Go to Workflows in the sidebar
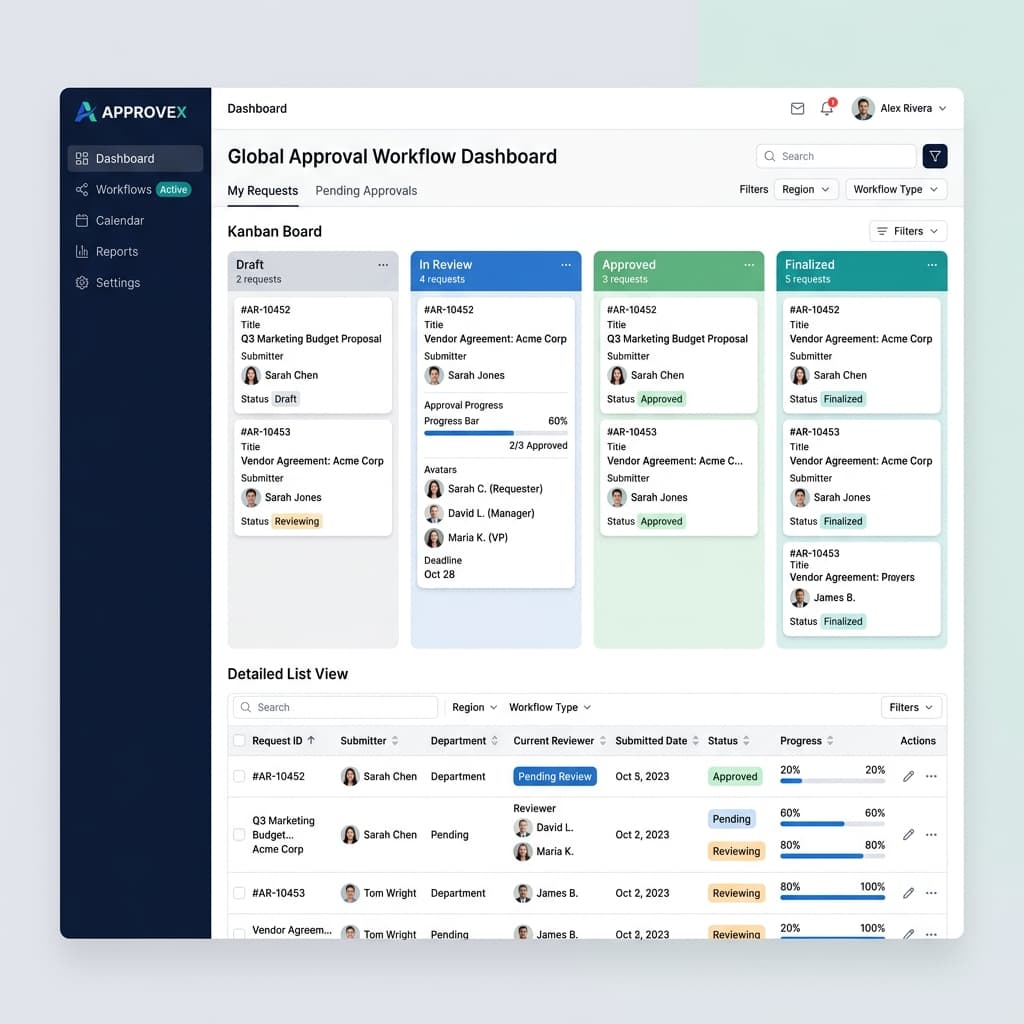Viewport: 1024px width, 1024px height. click(135, 189)
